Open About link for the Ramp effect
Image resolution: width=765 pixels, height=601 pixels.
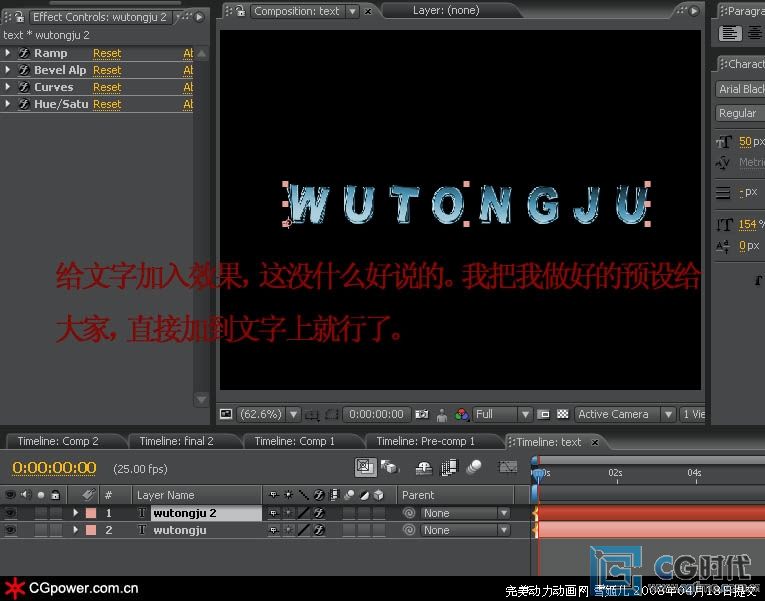(x=188, y=53)
